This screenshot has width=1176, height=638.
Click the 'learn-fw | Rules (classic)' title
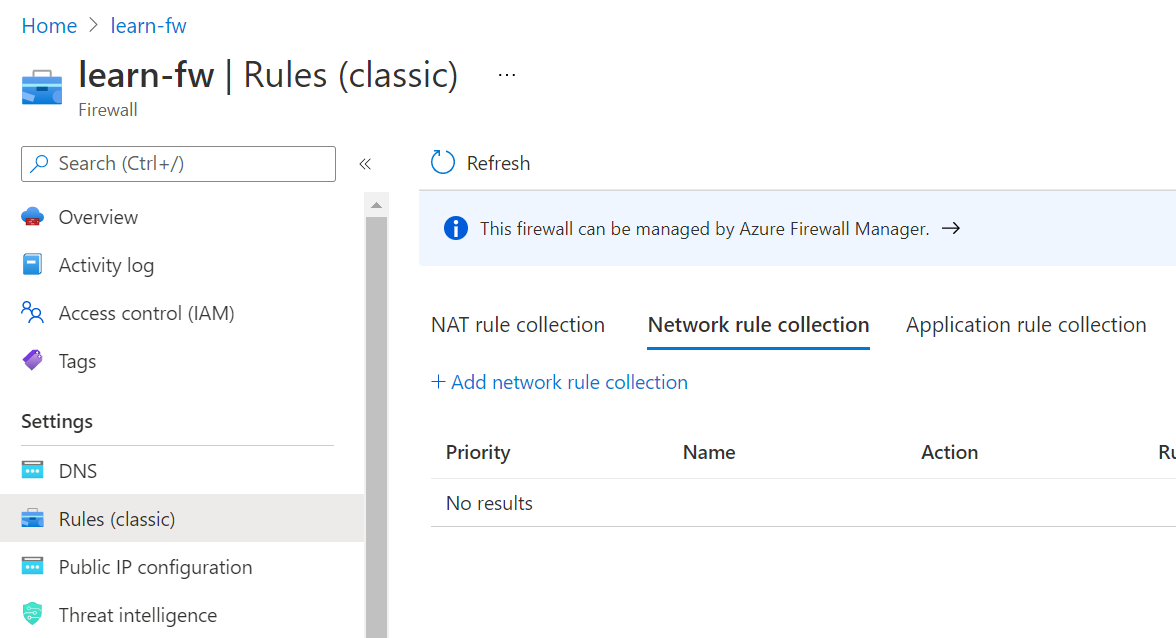click(x=268, y=75)
